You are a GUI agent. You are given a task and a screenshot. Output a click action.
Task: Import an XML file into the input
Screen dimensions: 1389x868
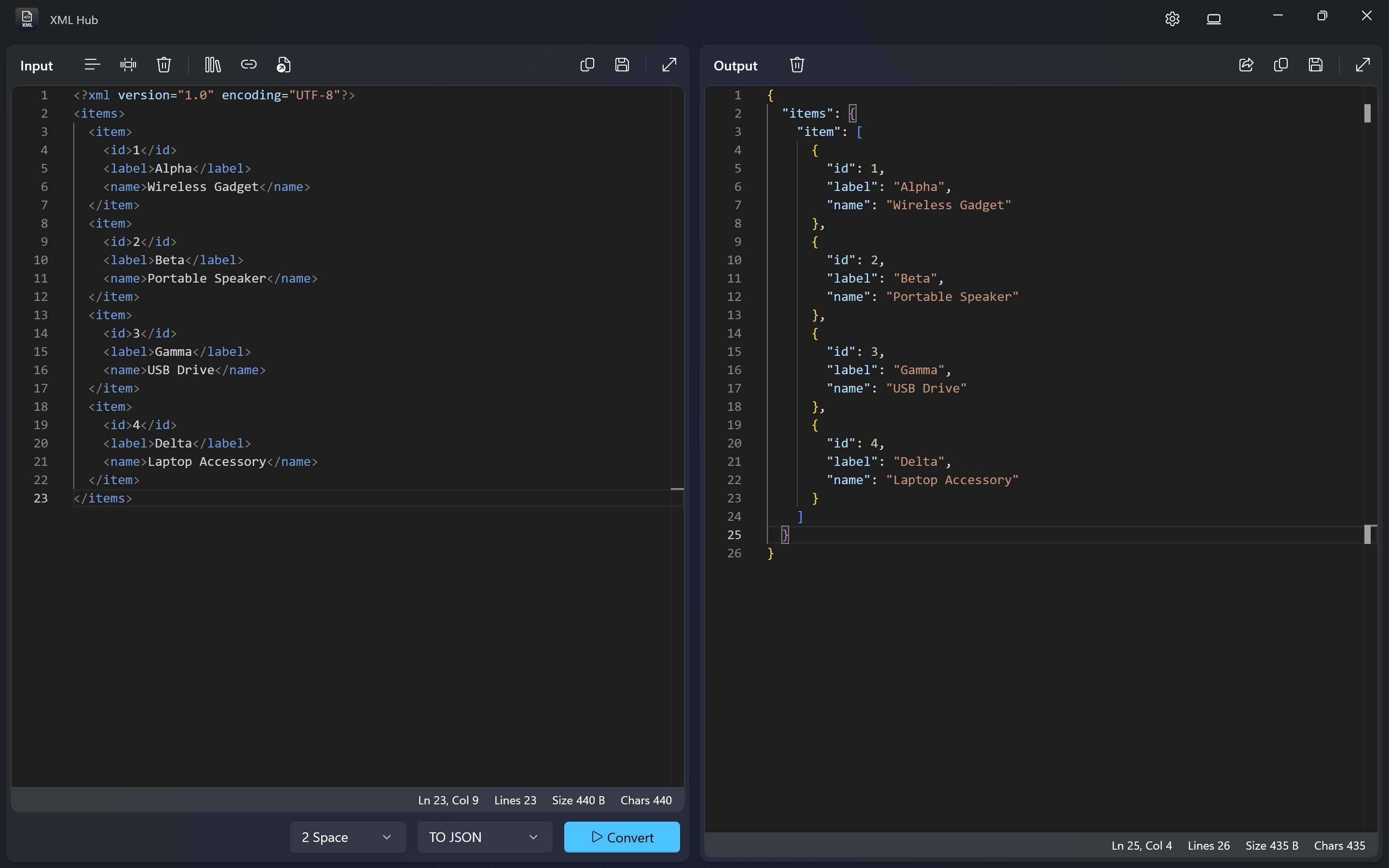[284, 64]
